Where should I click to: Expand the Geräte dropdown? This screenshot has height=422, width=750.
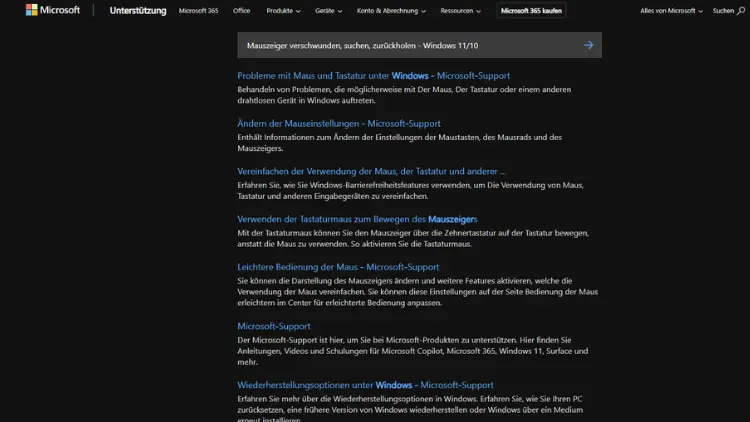(x=329, y=11)
